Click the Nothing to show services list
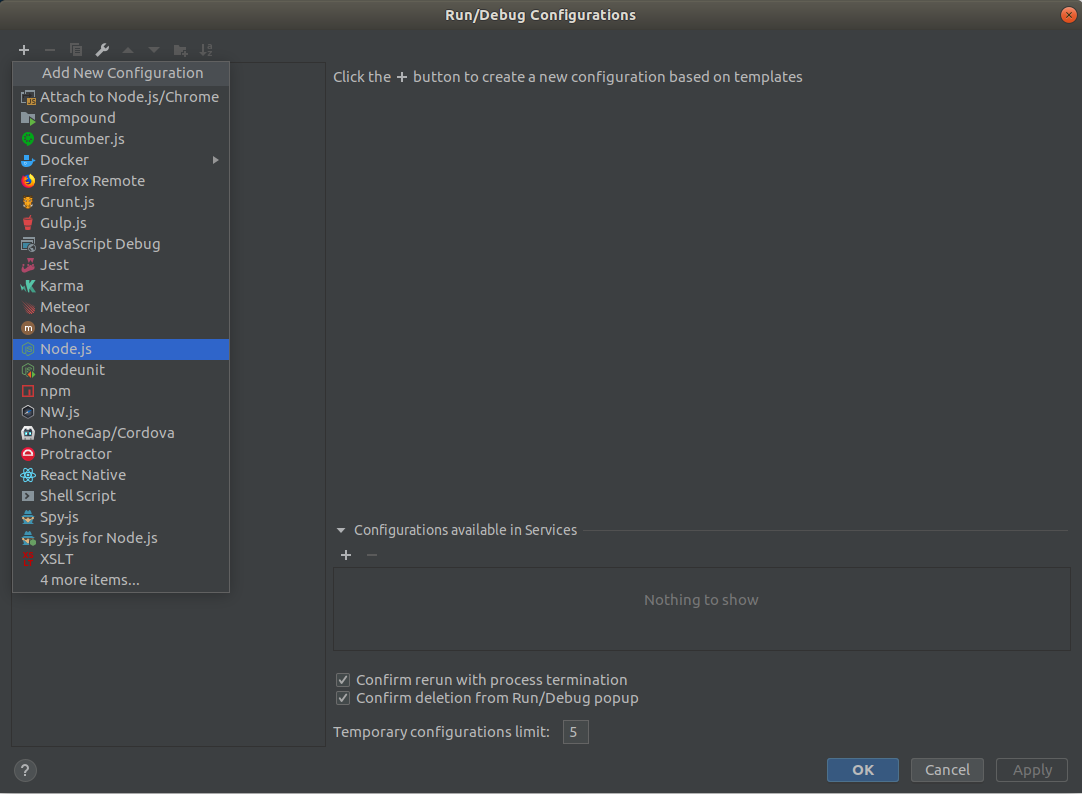 point(701,608)
